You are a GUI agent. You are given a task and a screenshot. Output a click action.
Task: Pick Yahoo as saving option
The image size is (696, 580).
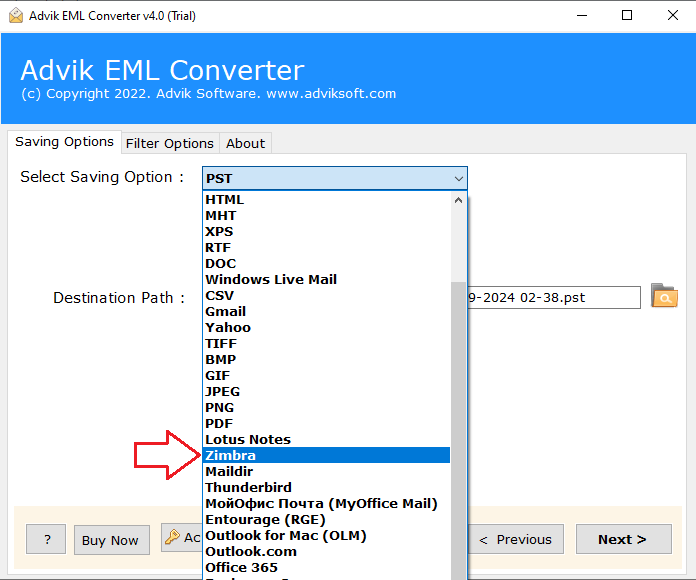pos(327,327)
